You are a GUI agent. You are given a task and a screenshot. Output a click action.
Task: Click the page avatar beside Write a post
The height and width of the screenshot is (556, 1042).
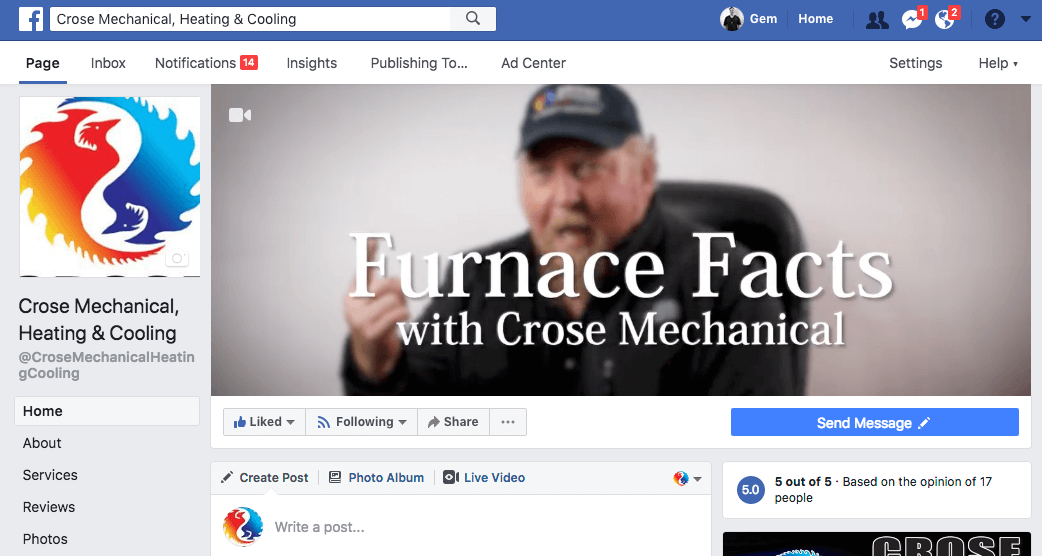click(x=243, y=527)
